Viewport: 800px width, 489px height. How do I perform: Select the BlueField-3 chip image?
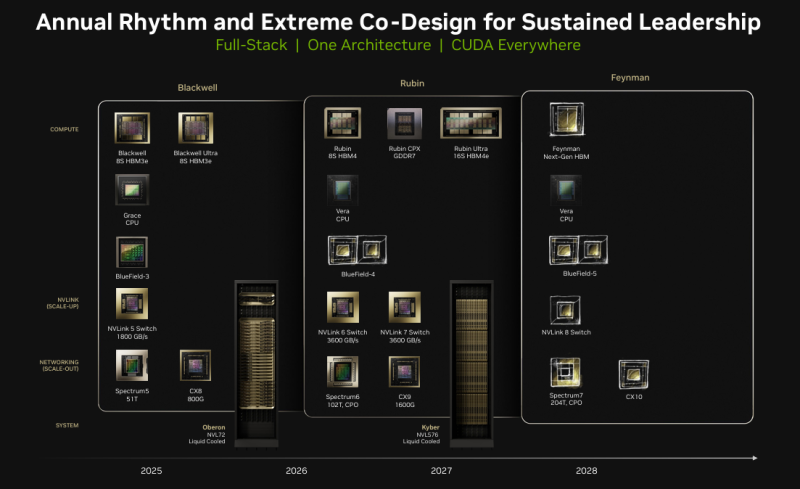click(132, 252)
